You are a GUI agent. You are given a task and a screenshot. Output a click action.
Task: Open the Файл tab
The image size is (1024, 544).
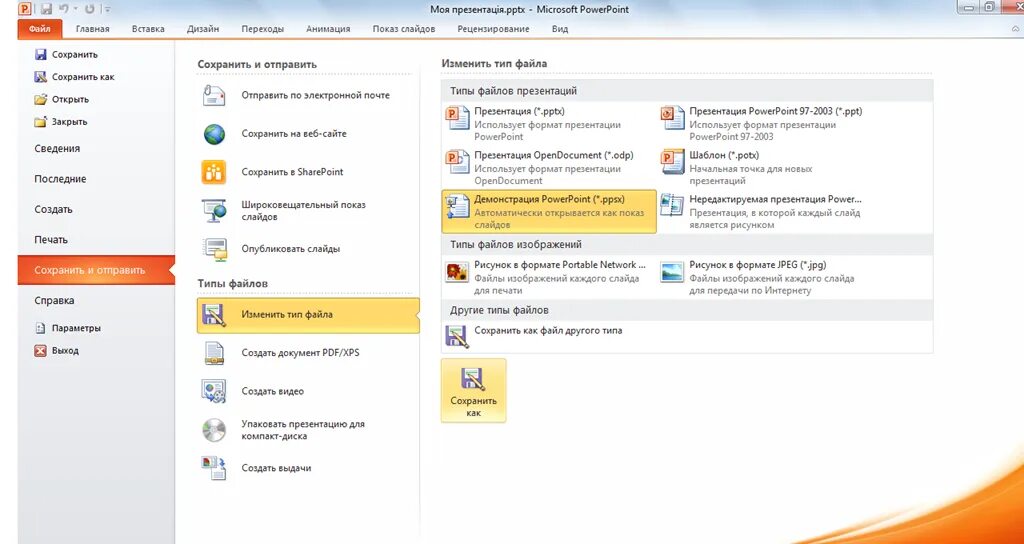tap(40, 29)
